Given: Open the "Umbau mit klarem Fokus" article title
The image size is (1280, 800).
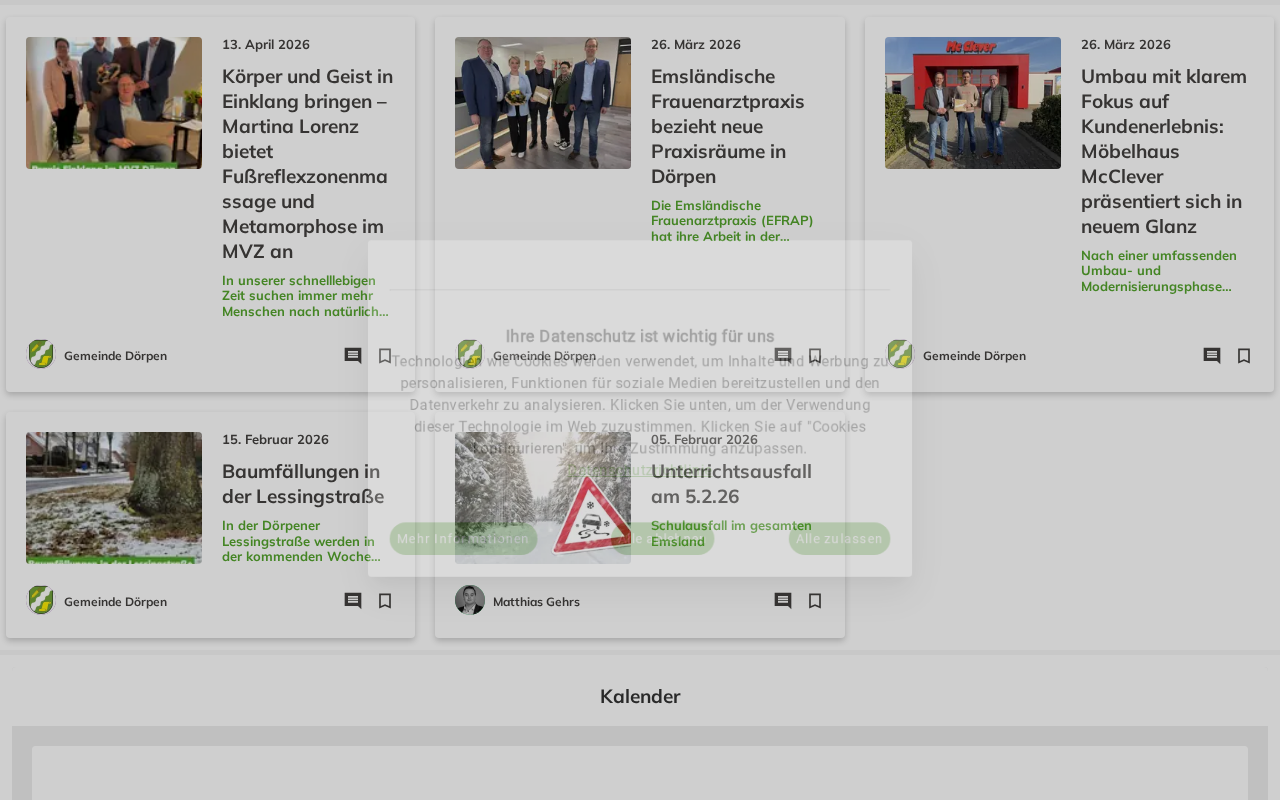Looking at the screenshot, I should [x=1164, y=151].
